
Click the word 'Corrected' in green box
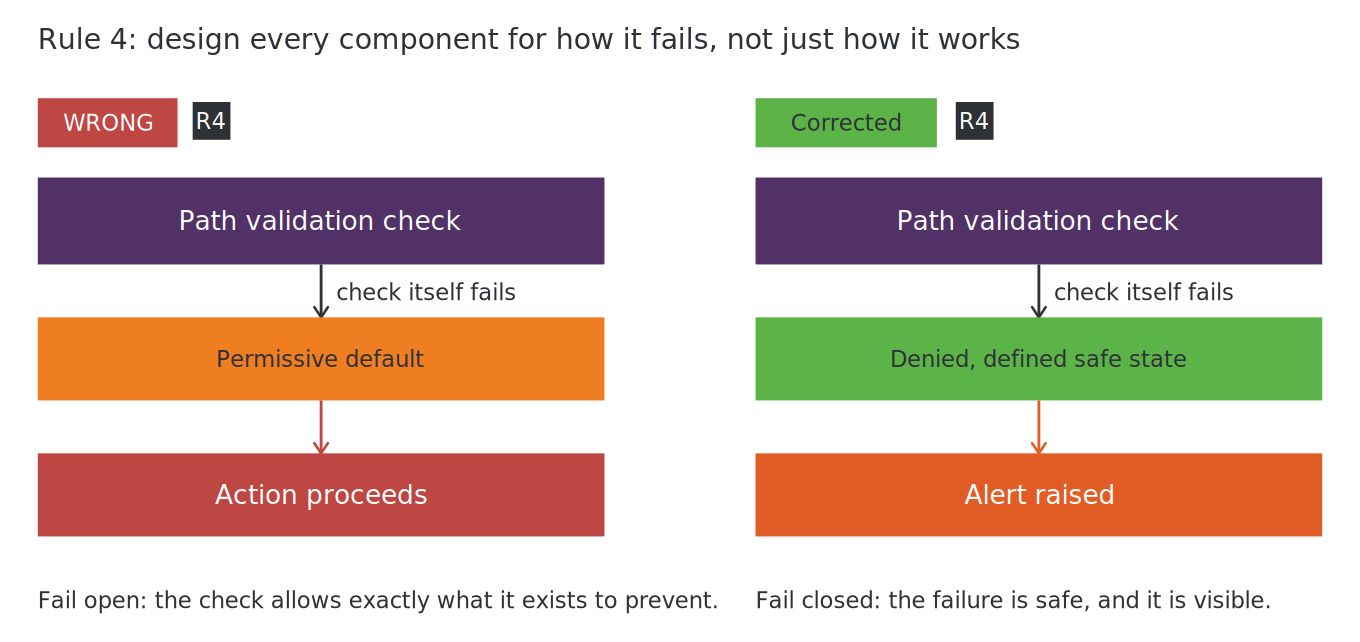point(846,123)
